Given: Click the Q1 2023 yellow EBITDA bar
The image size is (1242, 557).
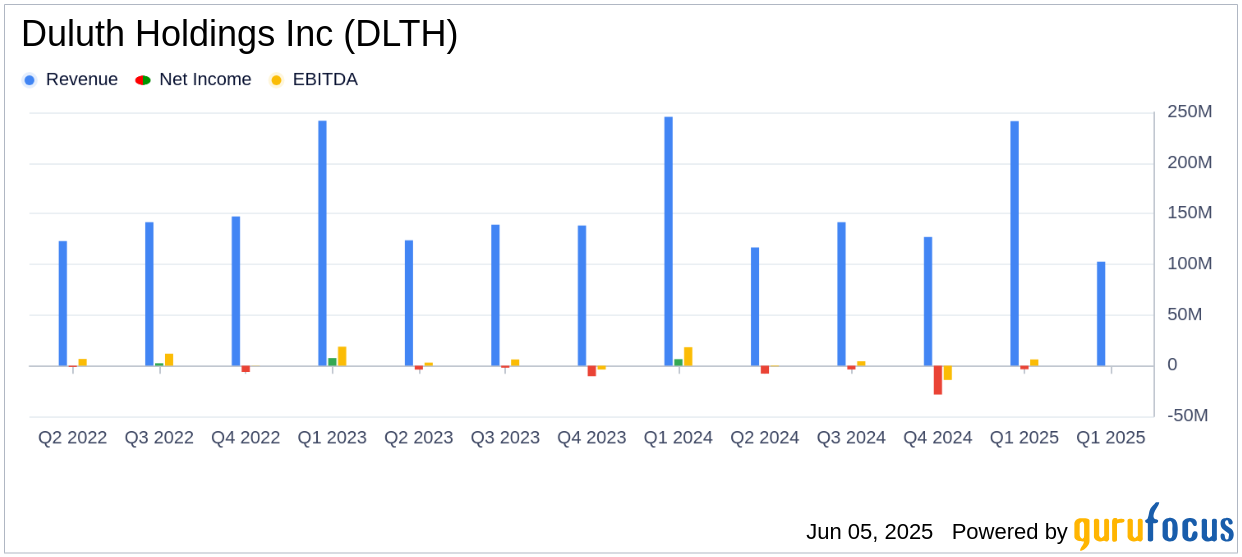Looking at the screenshot, I should 342,356.
